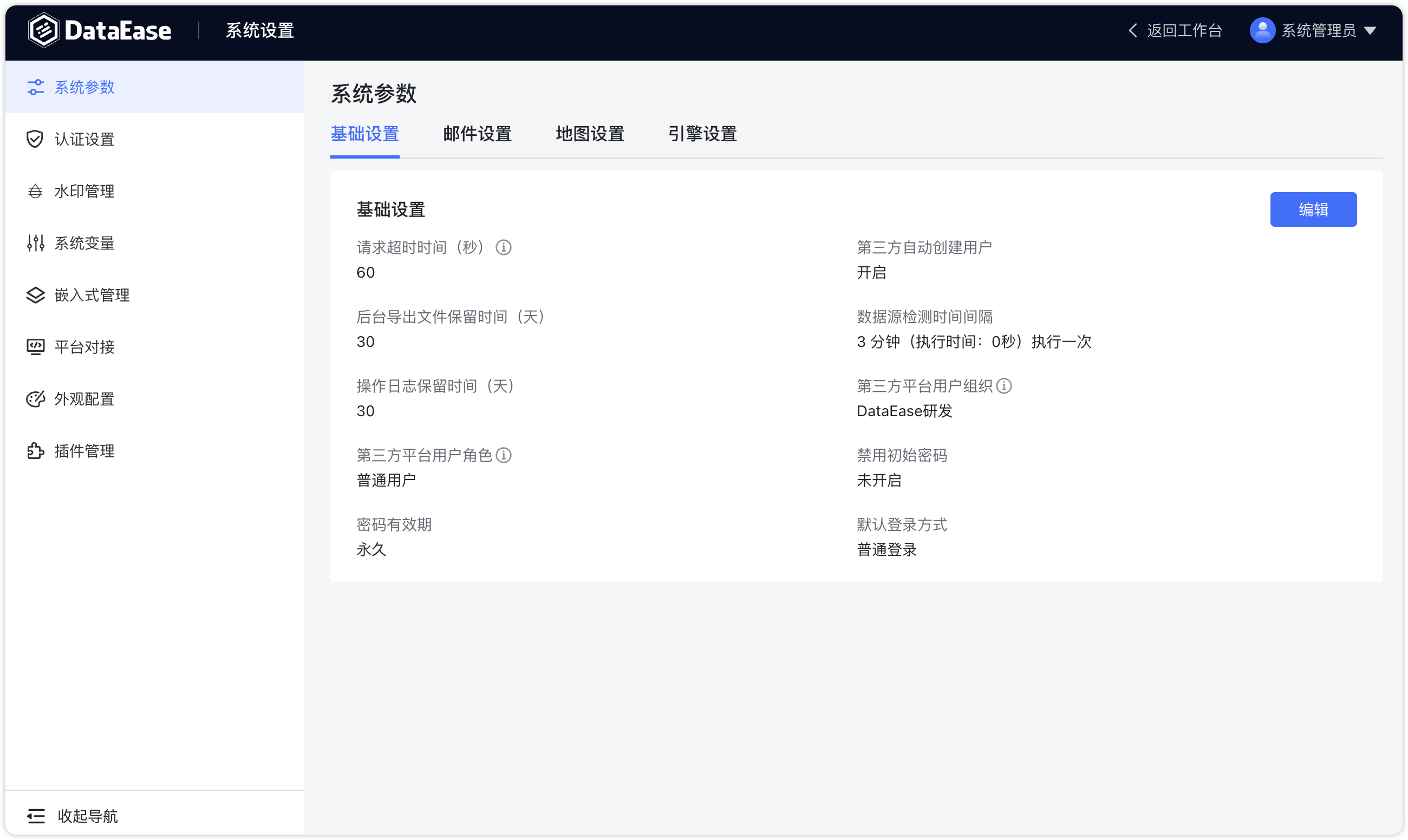Switch to the 地图设置 tab

[590, 134]
